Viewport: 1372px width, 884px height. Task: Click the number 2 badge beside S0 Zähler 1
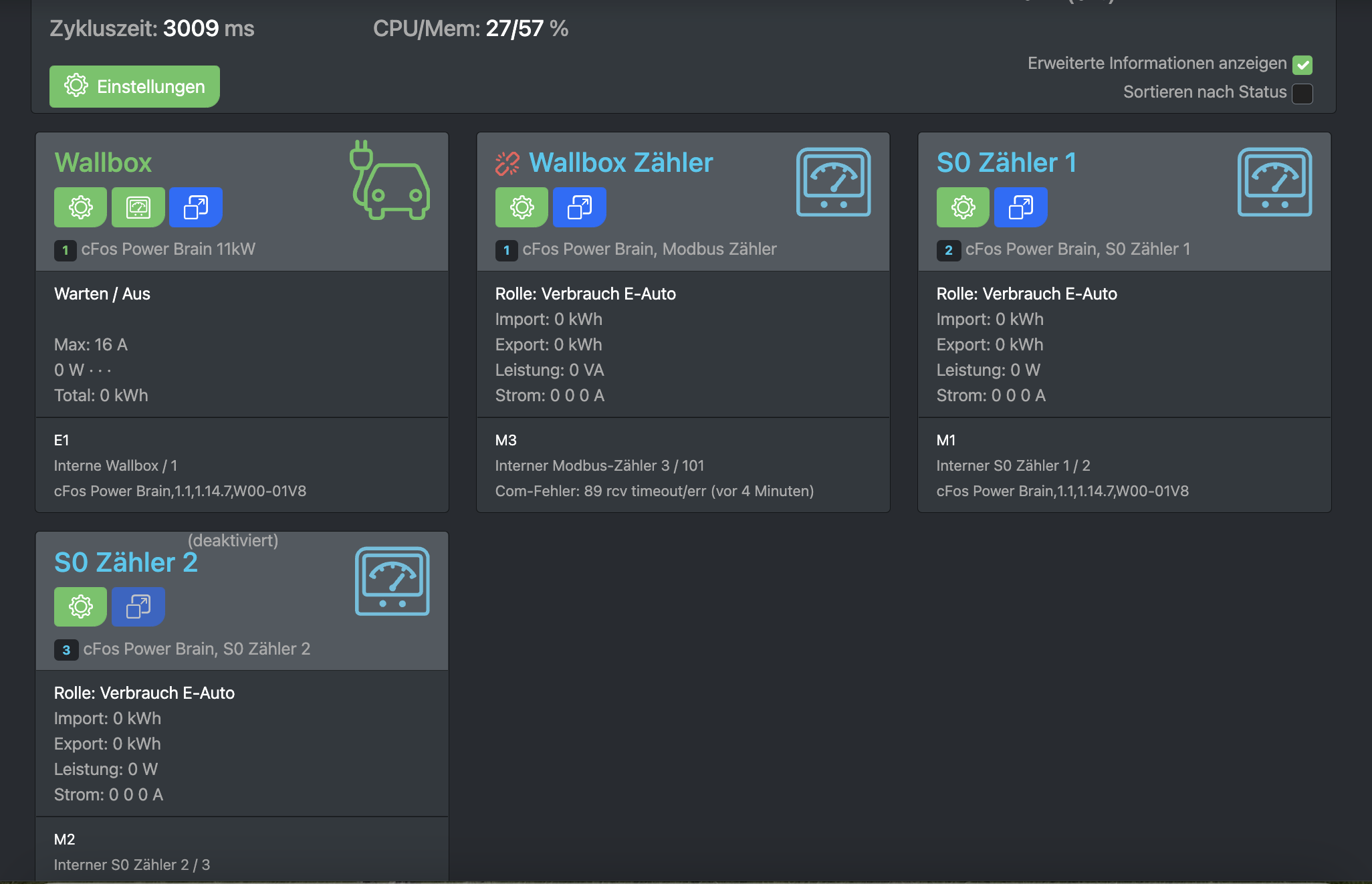(x=948, y=250)
